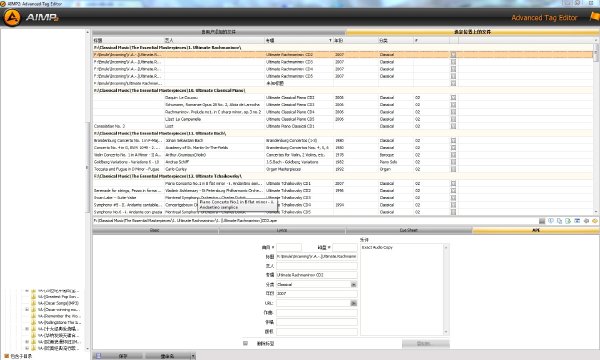Select the Baroque genre cell
Image resolution: width=600 pixels, height=360 pixels.
coord(396,155)
